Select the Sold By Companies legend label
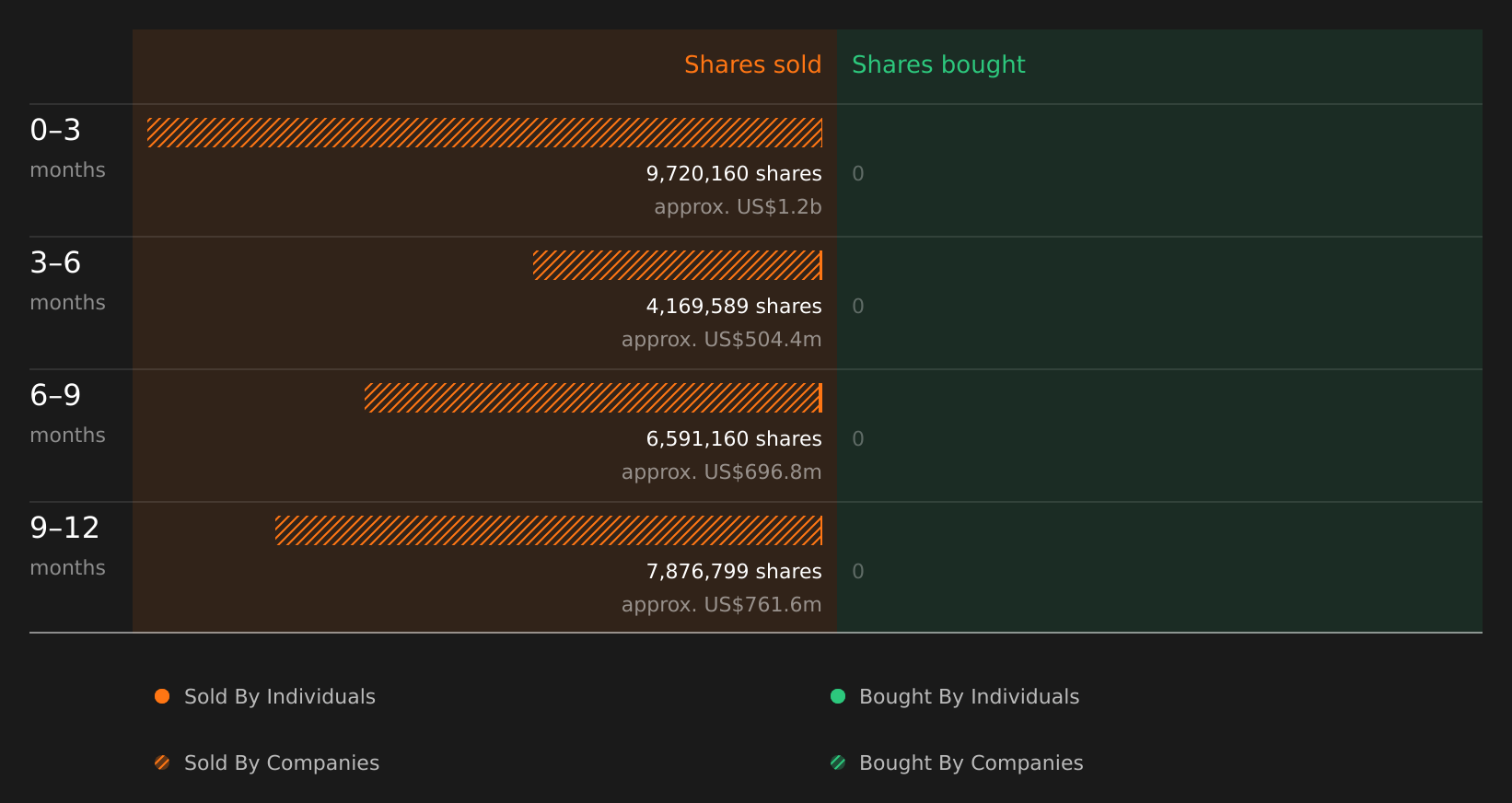Screen dimensions: 1512x803 coord(282,763)
